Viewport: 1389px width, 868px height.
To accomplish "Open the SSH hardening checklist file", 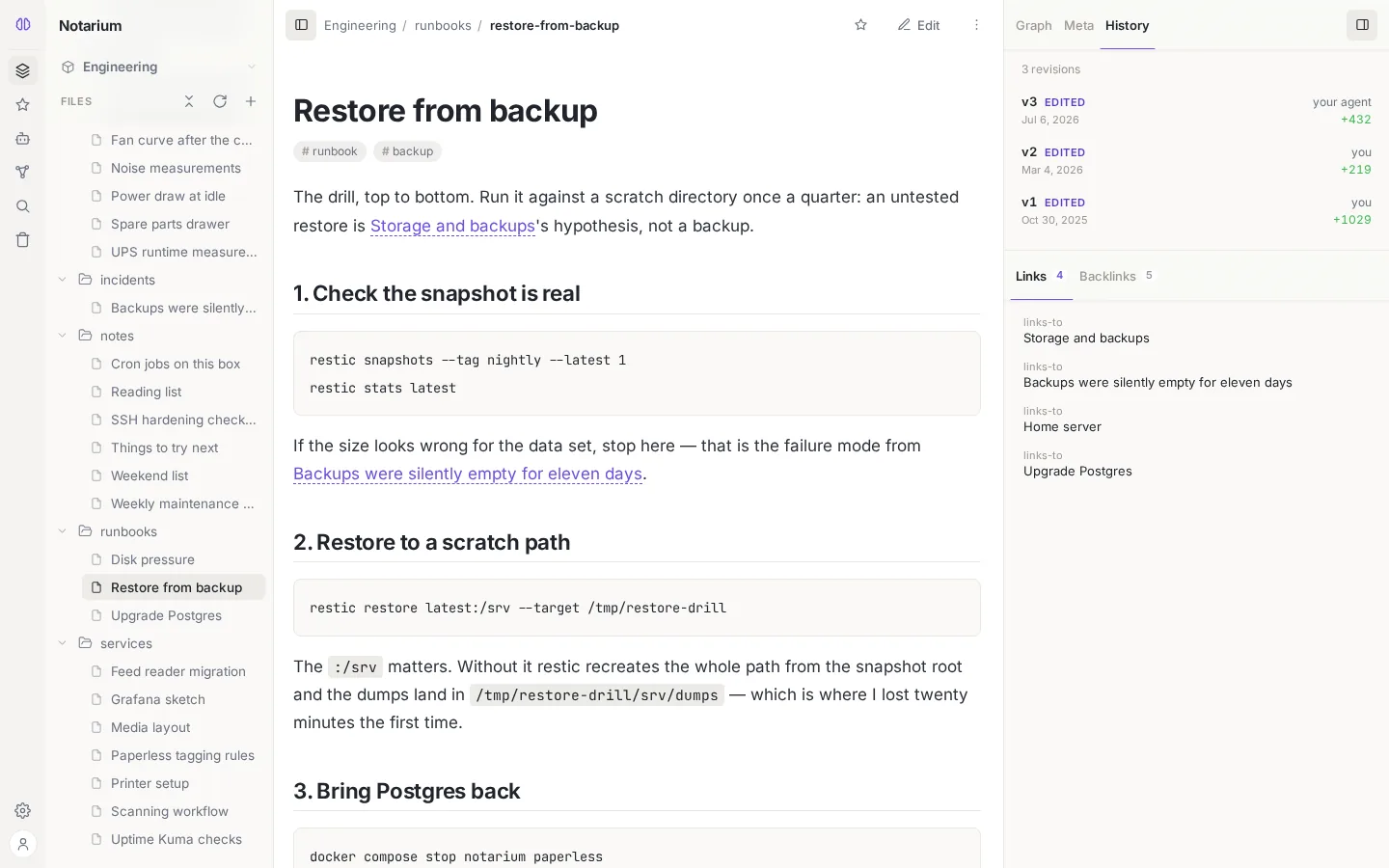I will coord(174,420).
